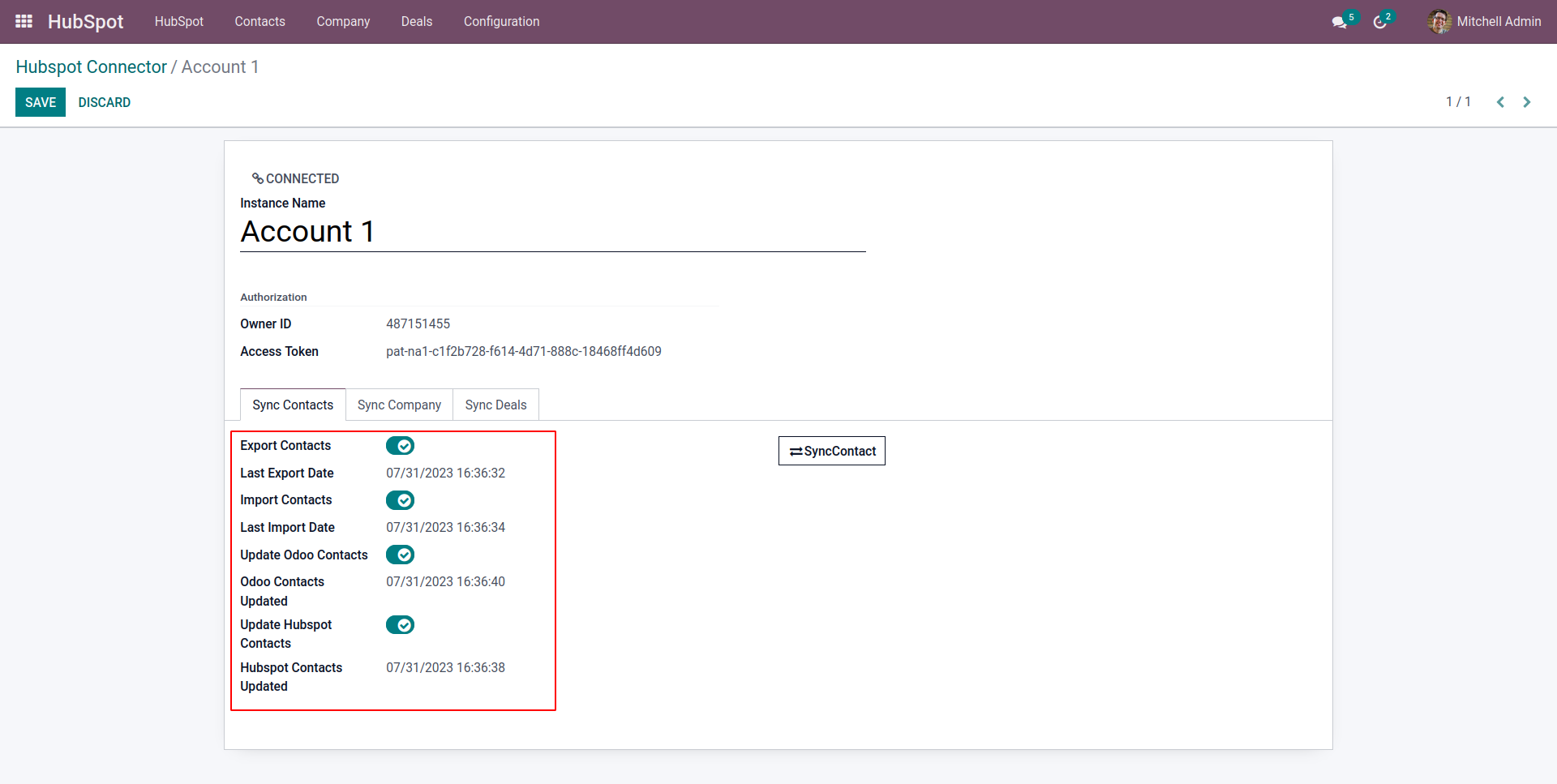Open the Company menu
Viewport: 1557px width, 784px height.
pyautogui.click(x=343, y=22)
